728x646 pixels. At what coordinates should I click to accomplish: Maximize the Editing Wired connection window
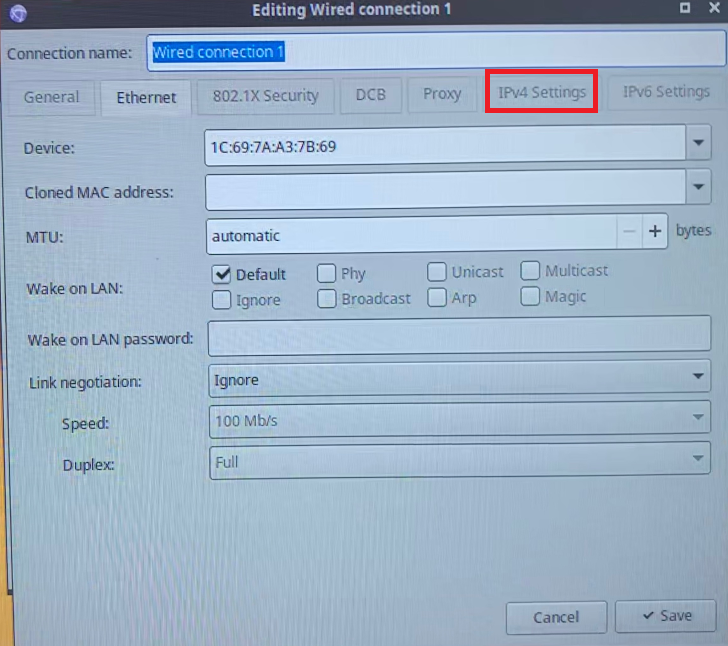pos(684,7)
